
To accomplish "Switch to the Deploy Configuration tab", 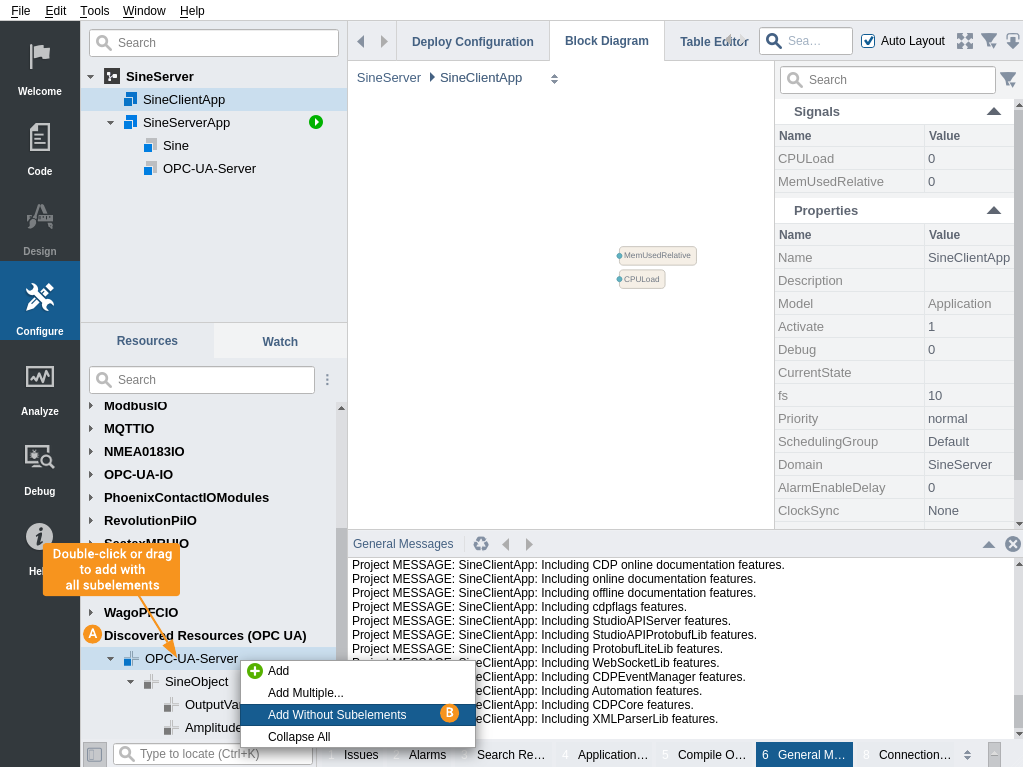I will coord(472,41).
